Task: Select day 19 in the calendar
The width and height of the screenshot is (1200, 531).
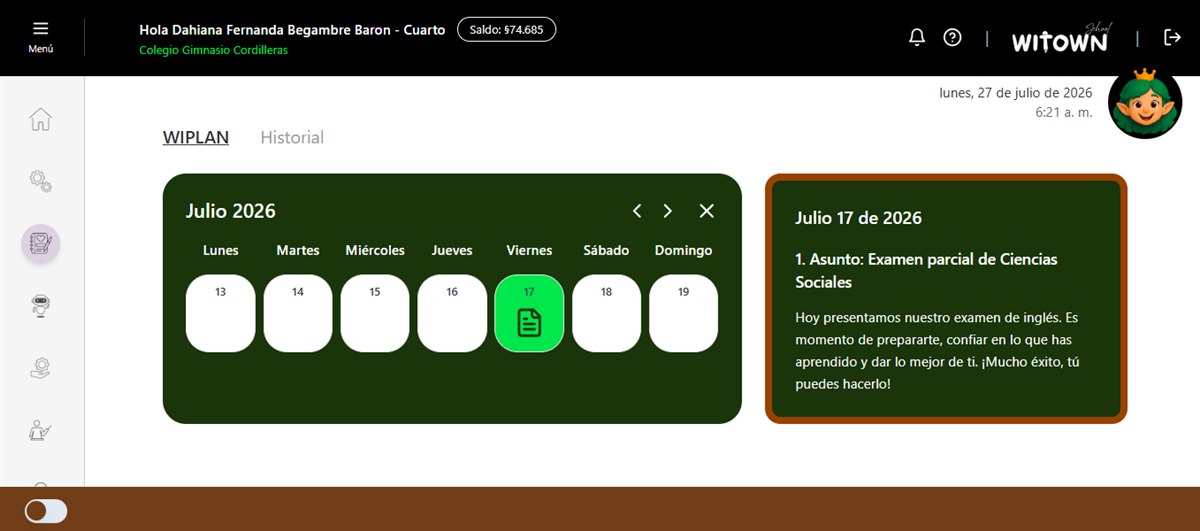Action: 684,313
